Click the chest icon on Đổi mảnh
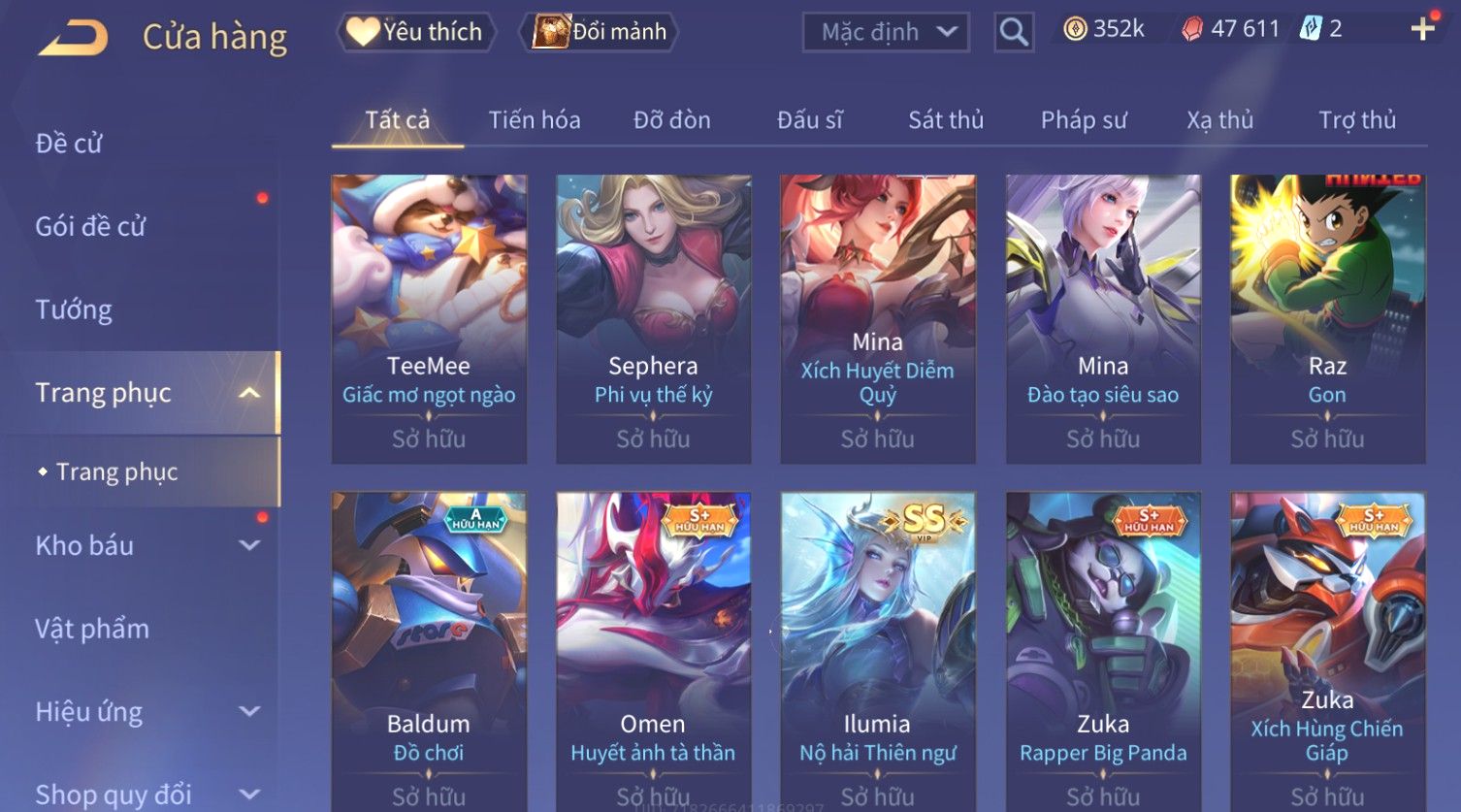 (550, 32)
